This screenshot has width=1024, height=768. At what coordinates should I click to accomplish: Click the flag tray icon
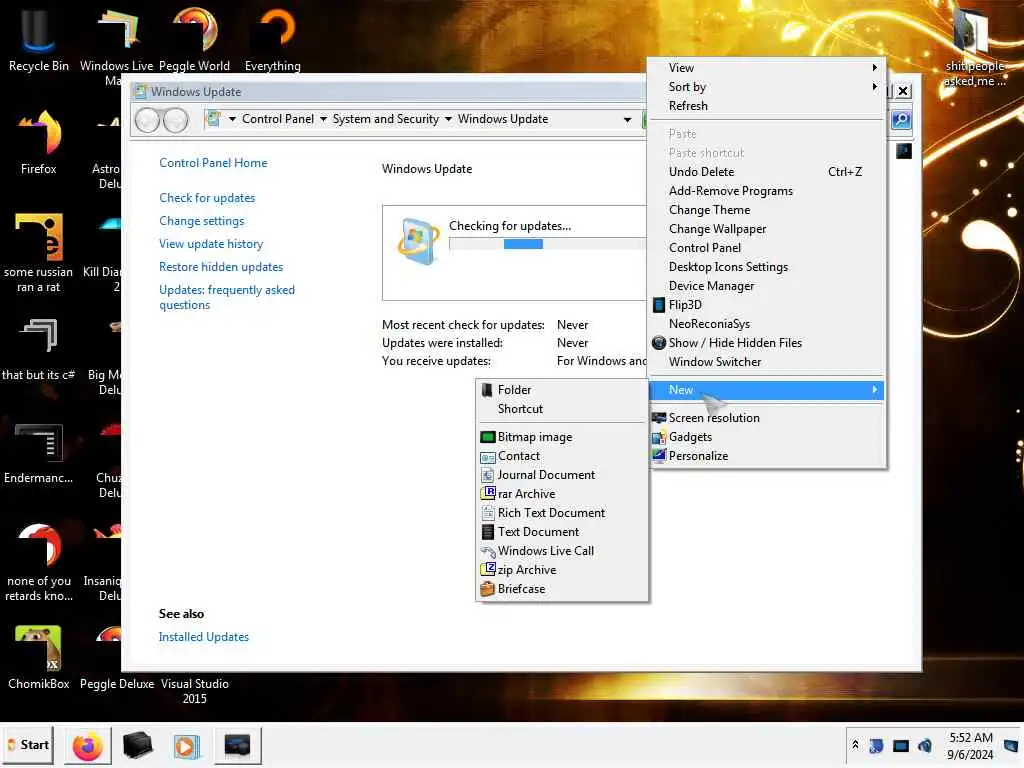tap(876, 745)
